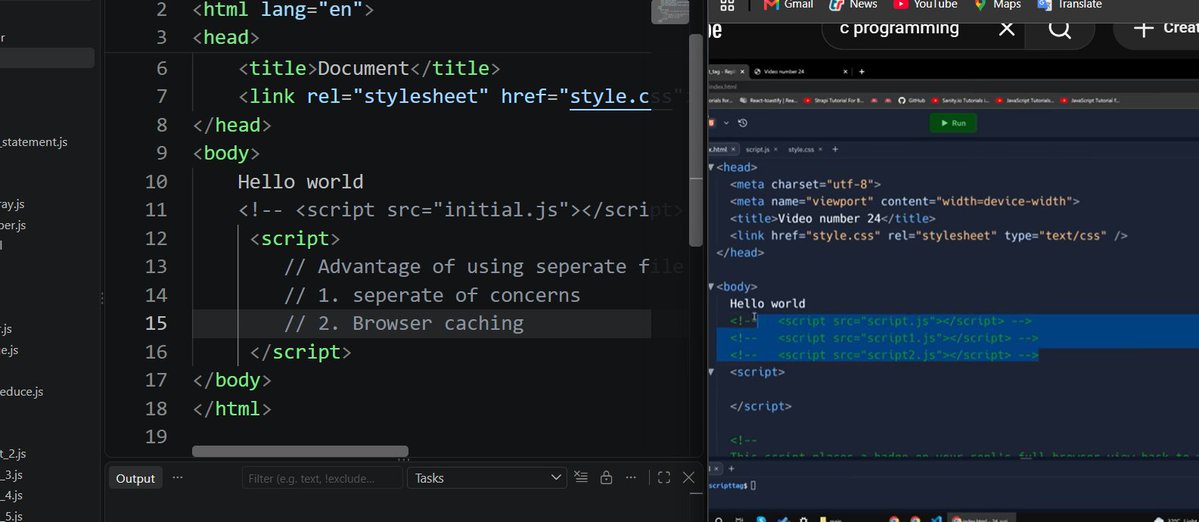Open the Maps bookmark
Screen dimensions: 1199x522
(x=997, y=5)
